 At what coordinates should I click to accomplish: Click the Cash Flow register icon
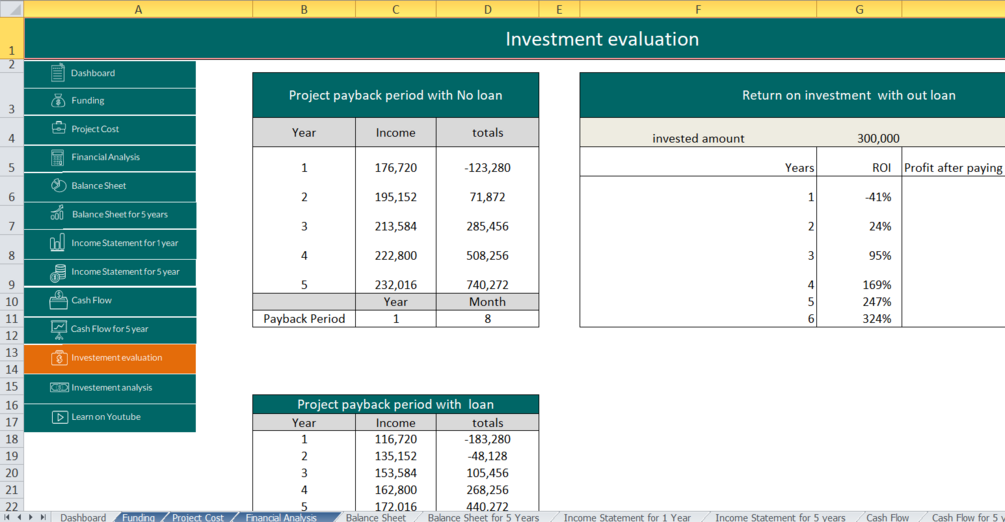pos(58,300)
